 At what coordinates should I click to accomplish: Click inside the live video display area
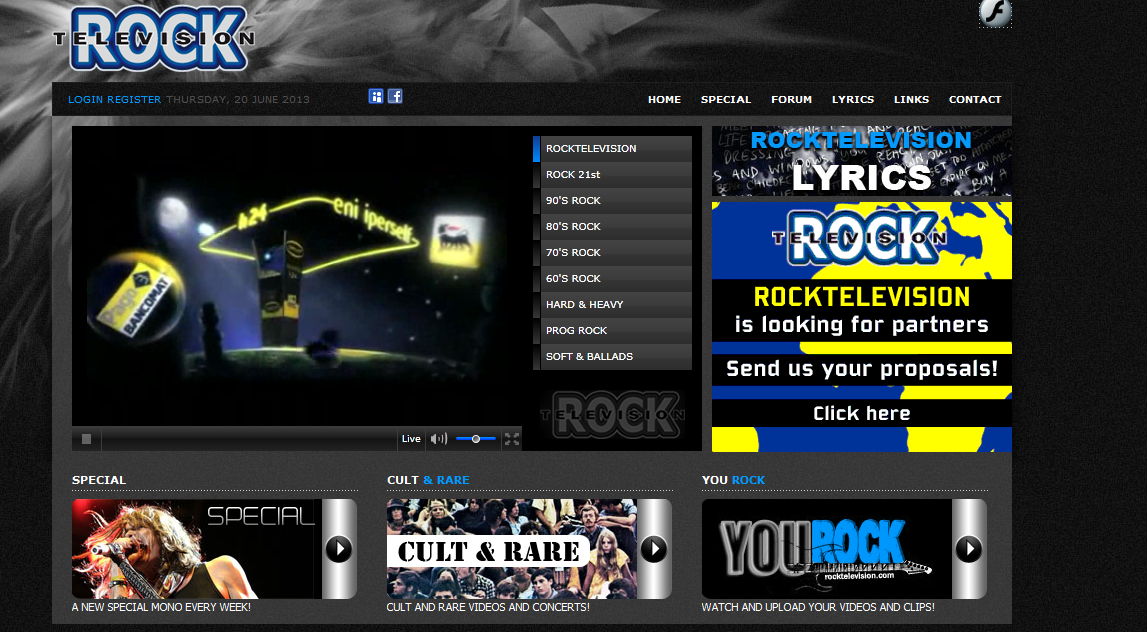coord(296,276)
